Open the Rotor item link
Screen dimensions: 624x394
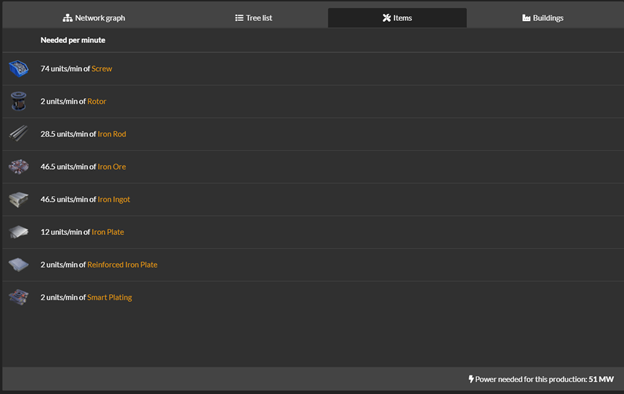click(97, 101)
